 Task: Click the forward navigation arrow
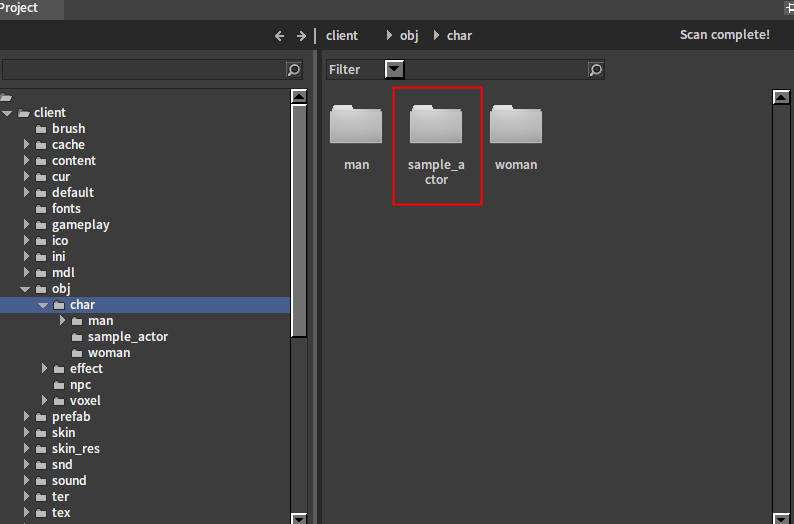coord(301,35)
